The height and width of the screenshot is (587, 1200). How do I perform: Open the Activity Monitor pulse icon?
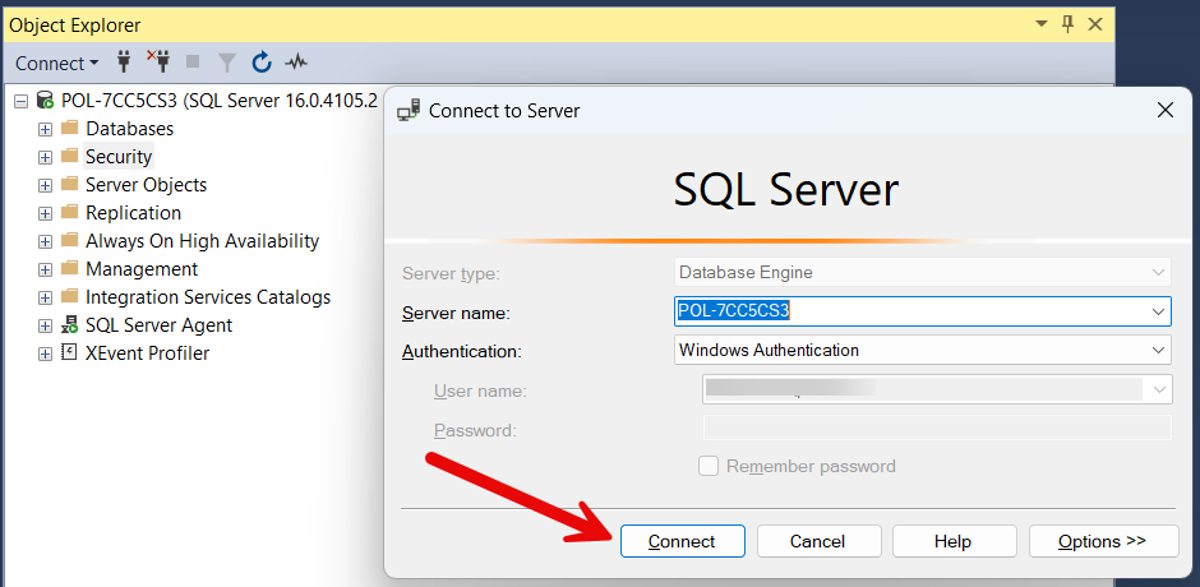point(296,63)
